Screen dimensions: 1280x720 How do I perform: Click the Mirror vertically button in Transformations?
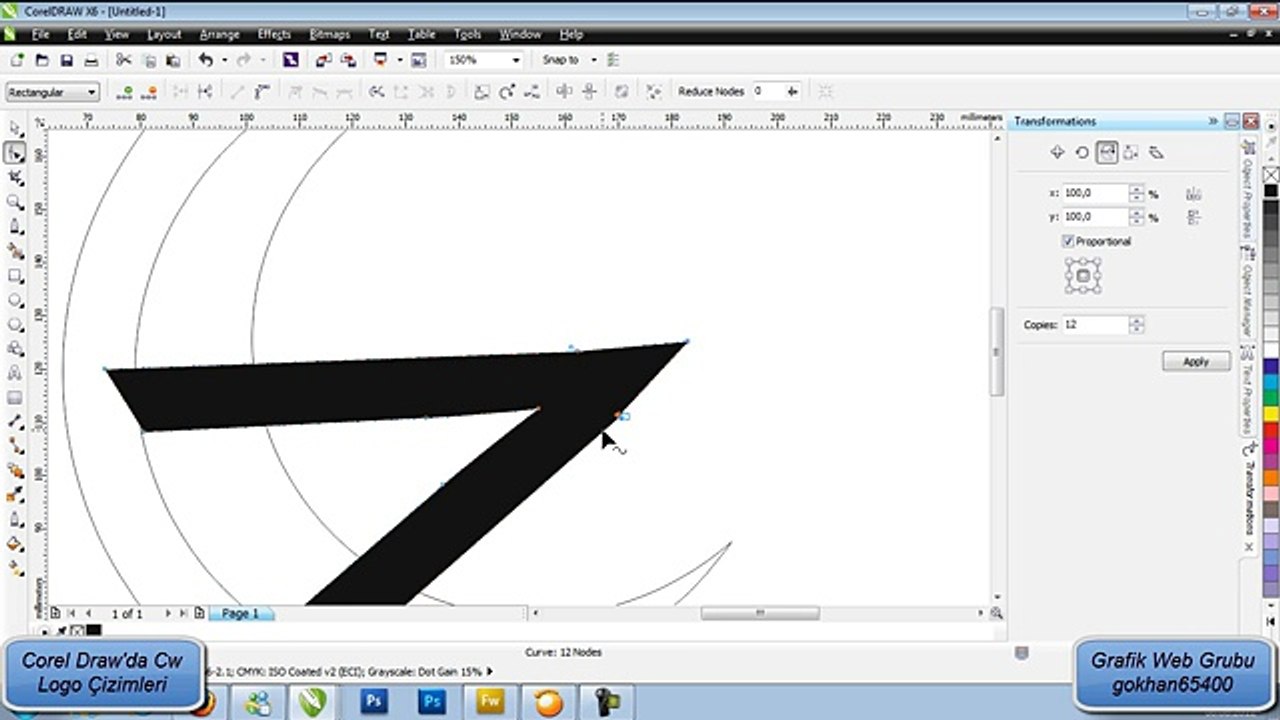[x=1193, y=217]
